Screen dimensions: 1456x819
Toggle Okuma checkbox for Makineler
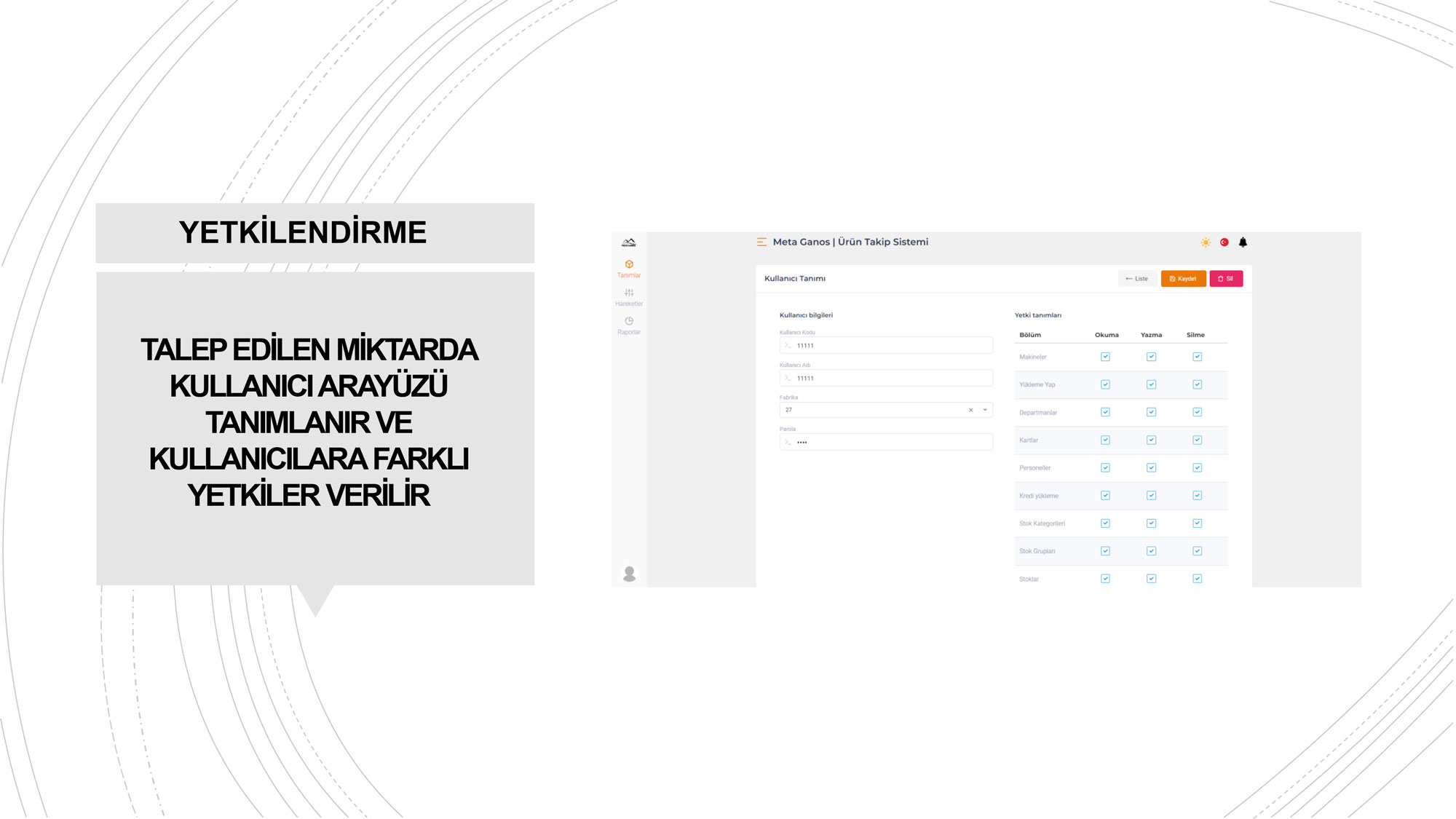click(1105, 357)
